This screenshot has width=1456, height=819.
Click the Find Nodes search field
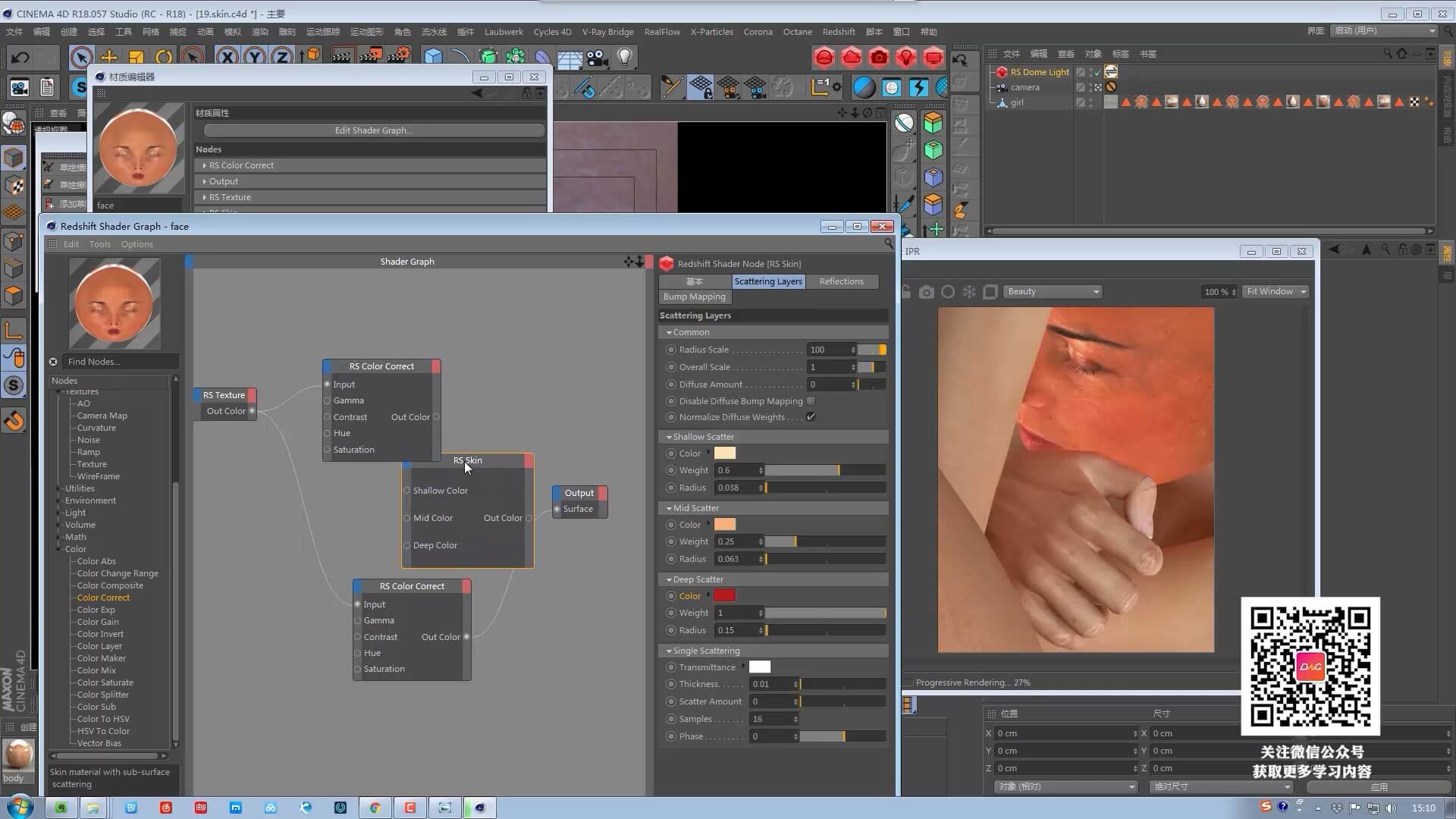[x=120, y=362]
